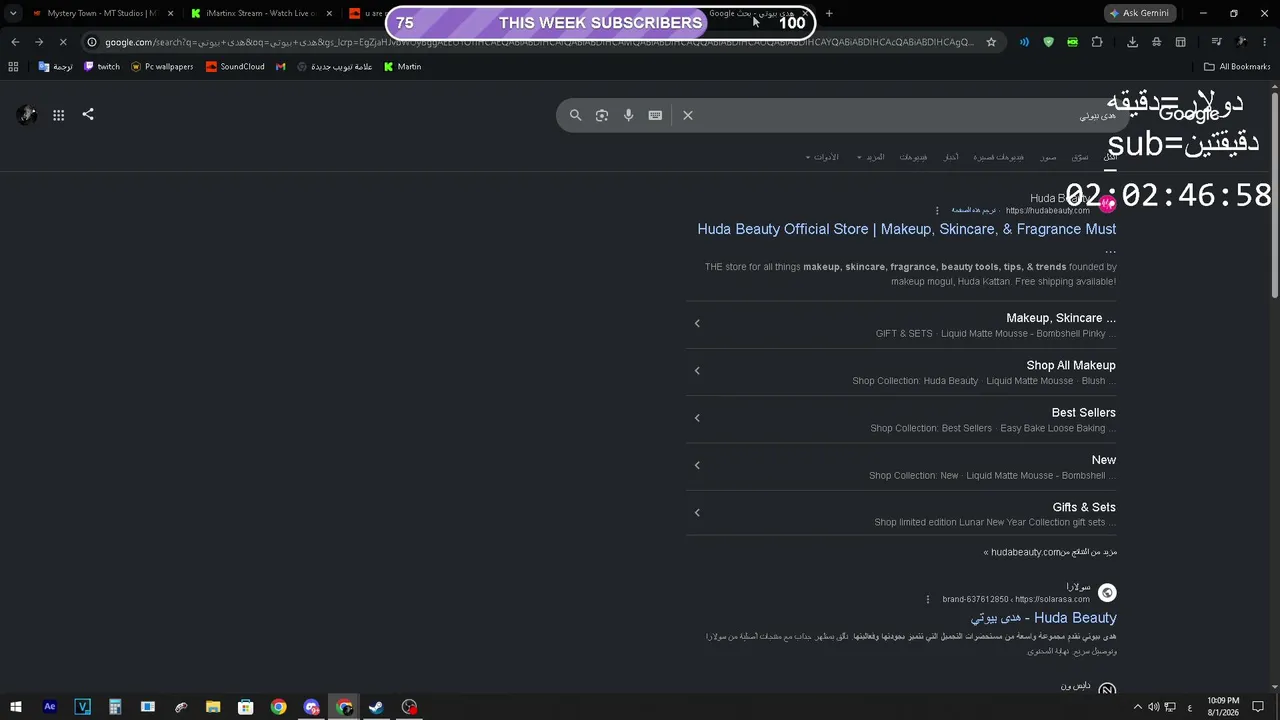The width and height of the screenshot is (1280, 720).
Task: Clear the search box with X
Action: coord(688,115)
